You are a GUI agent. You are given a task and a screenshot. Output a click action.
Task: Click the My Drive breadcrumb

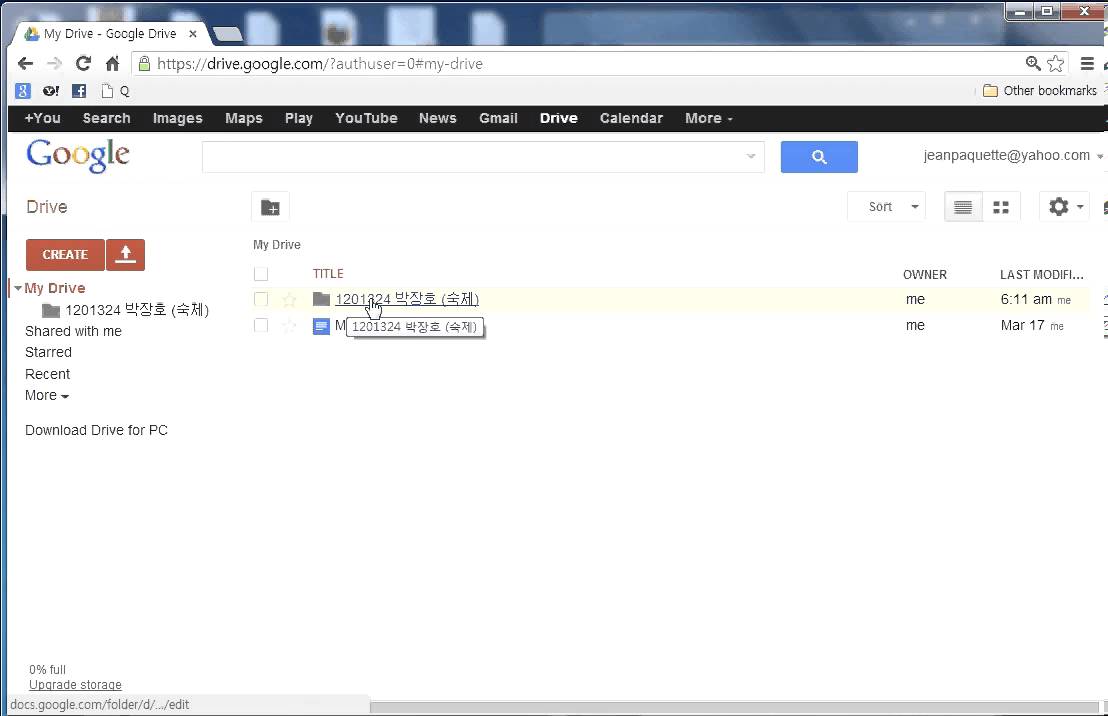click(277, 245)
